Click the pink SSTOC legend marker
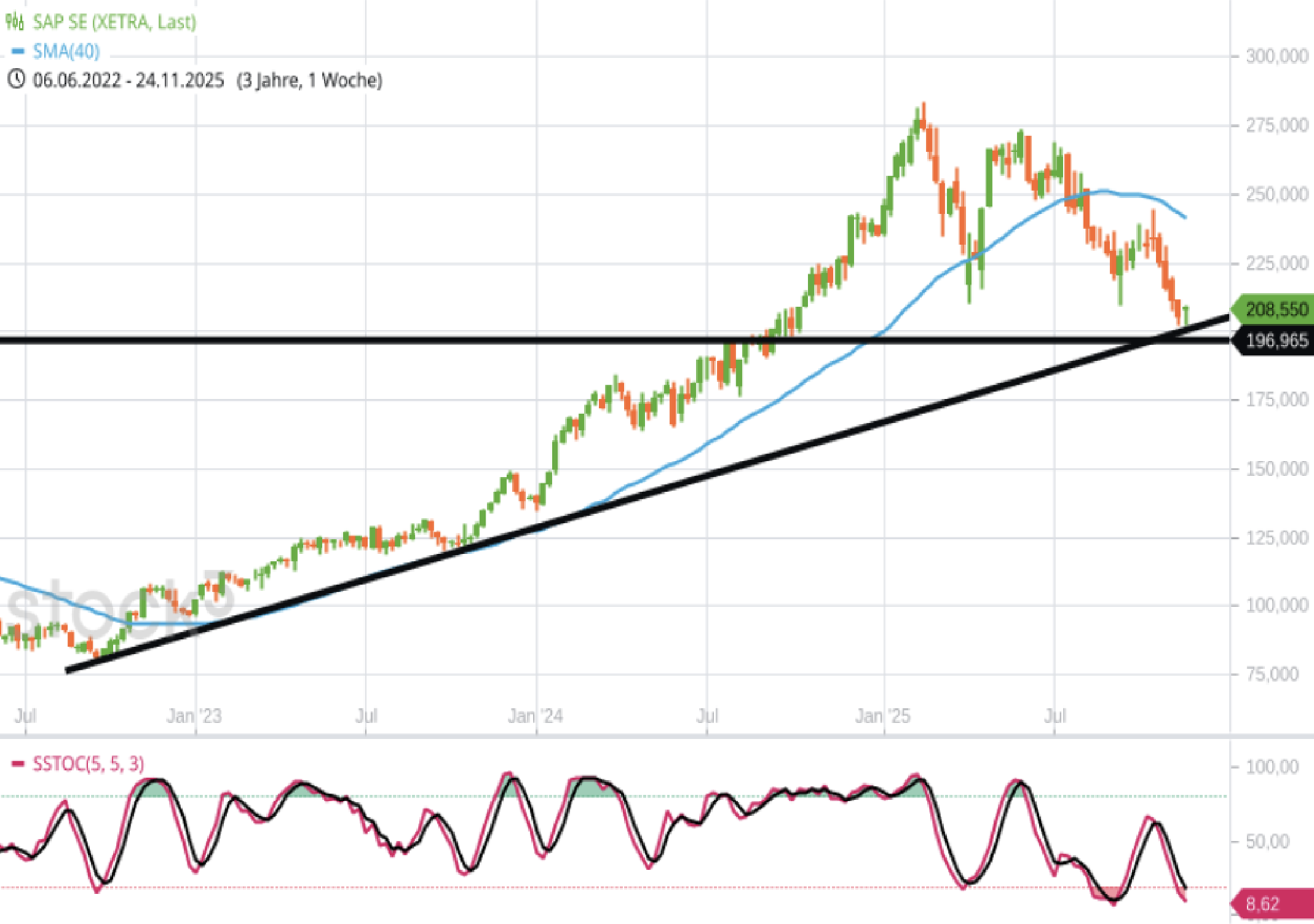 [x=18, y=764]
